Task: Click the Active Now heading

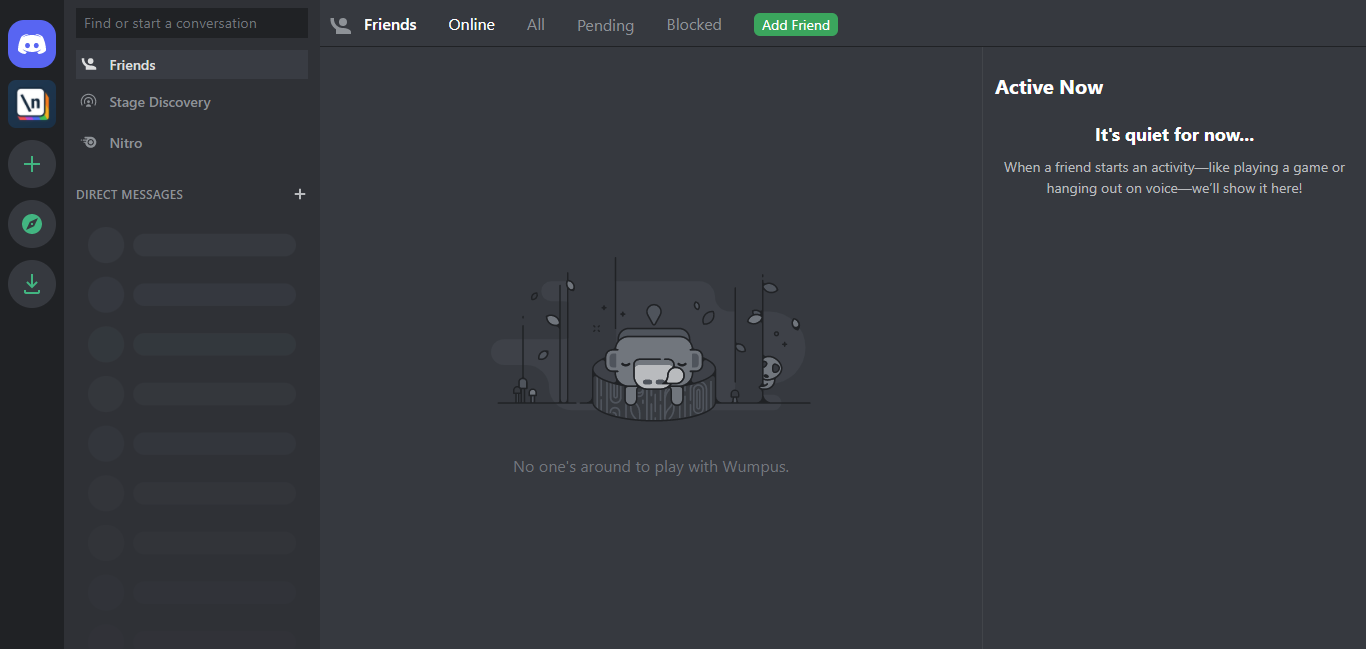Action: (1049, 87)
